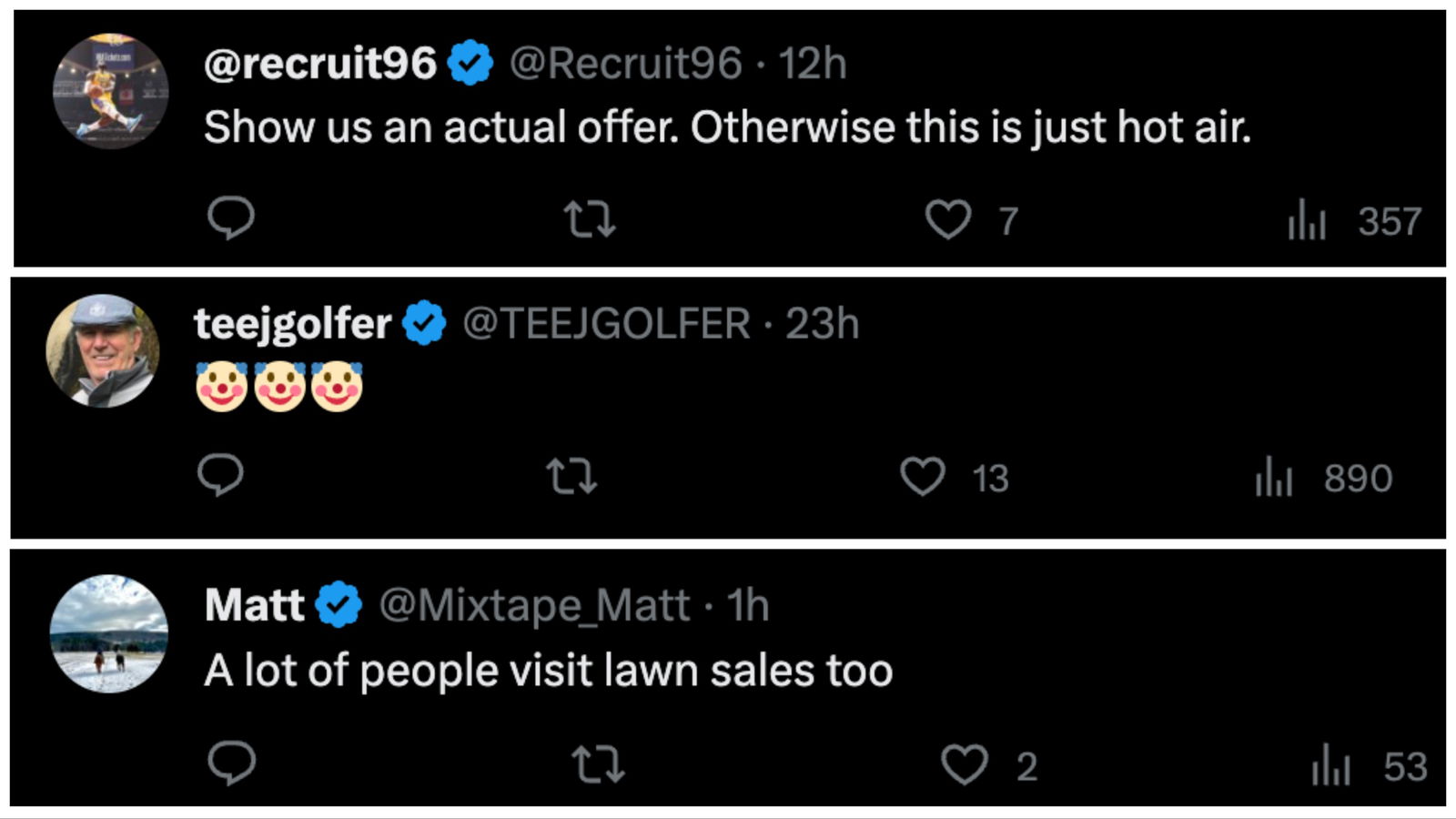Go to @Mixtape_Matt profile handle
This screenshot has width=1456, height=819.
tap(534, 605)
